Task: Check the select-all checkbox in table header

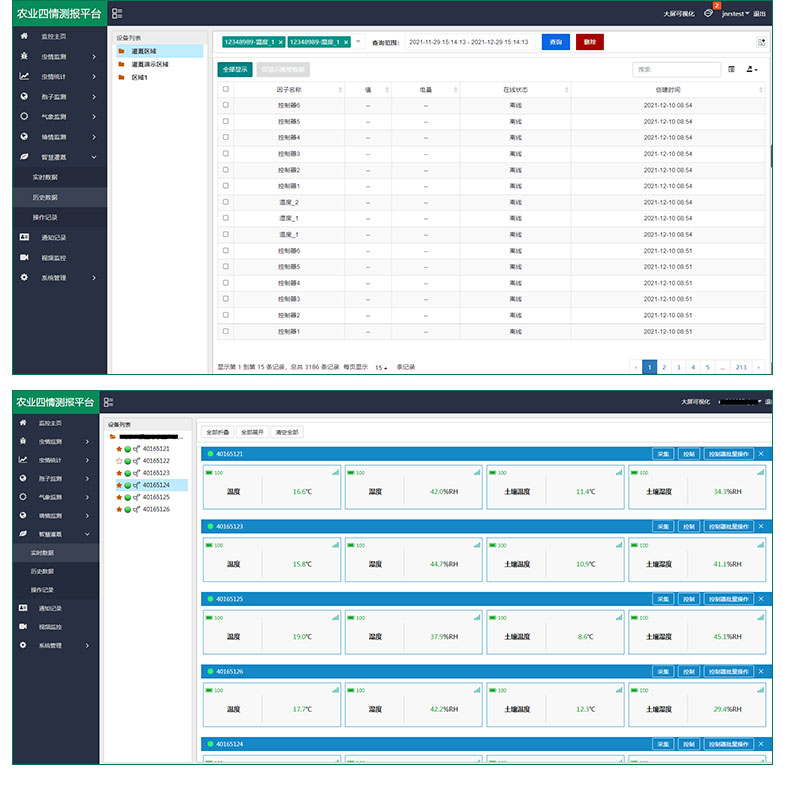Action: click(x=225, y=89)
